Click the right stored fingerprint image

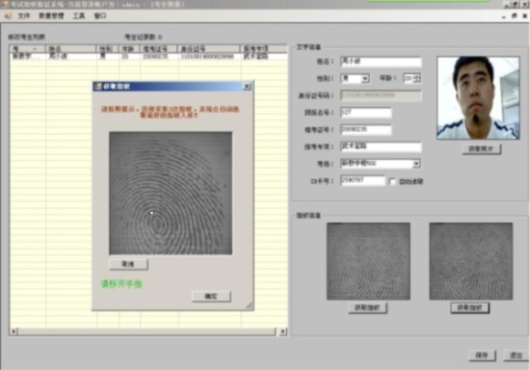click(471, 261)
